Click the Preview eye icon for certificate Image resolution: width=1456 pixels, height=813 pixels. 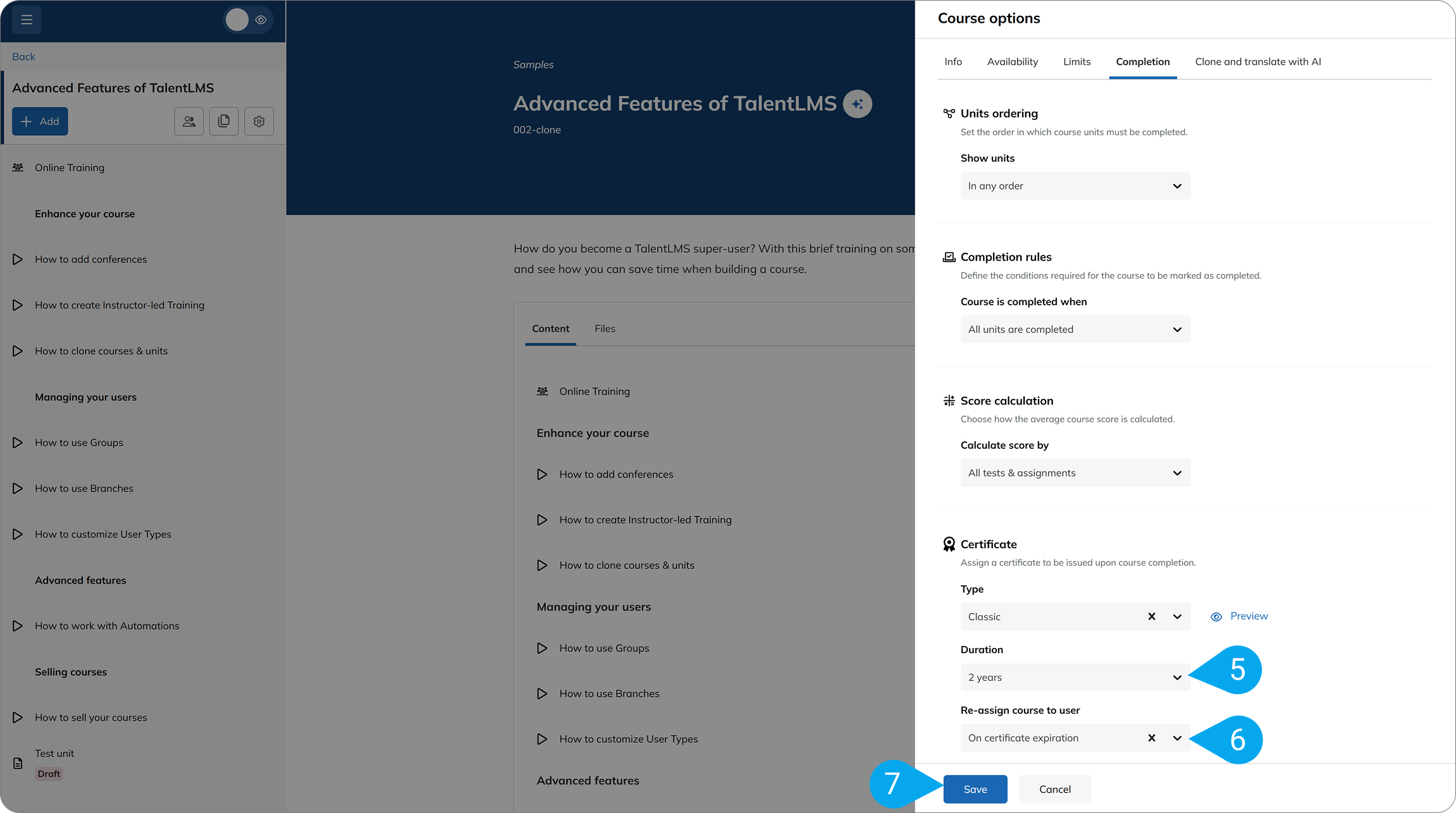pyautogui.click(x=1216, y=617)
